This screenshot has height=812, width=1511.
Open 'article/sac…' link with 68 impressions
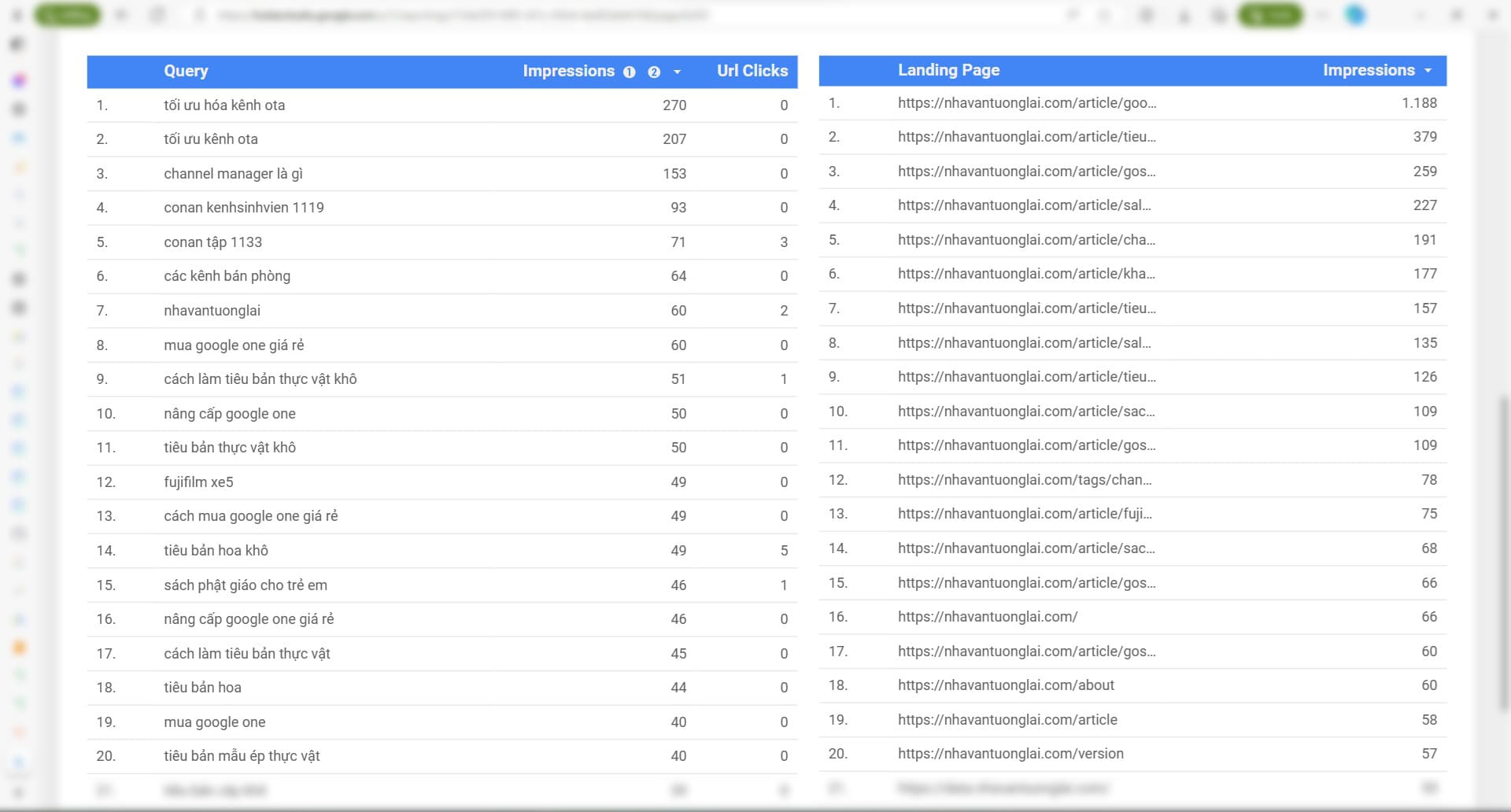(x=1027, y=548)
